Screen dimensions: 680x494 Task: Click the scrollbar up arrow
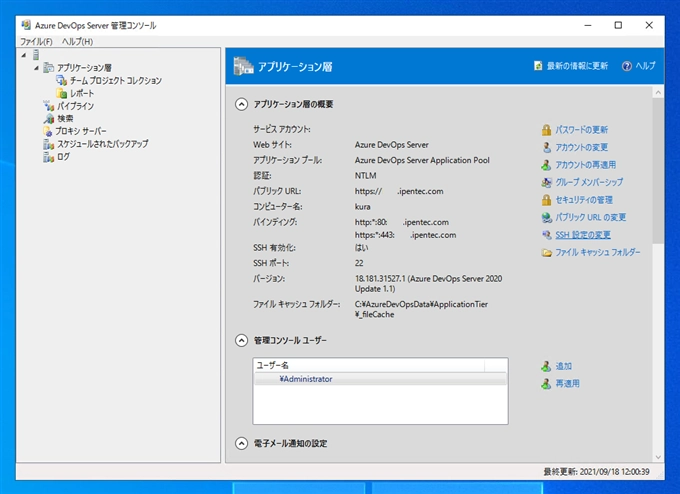(658, 92)
